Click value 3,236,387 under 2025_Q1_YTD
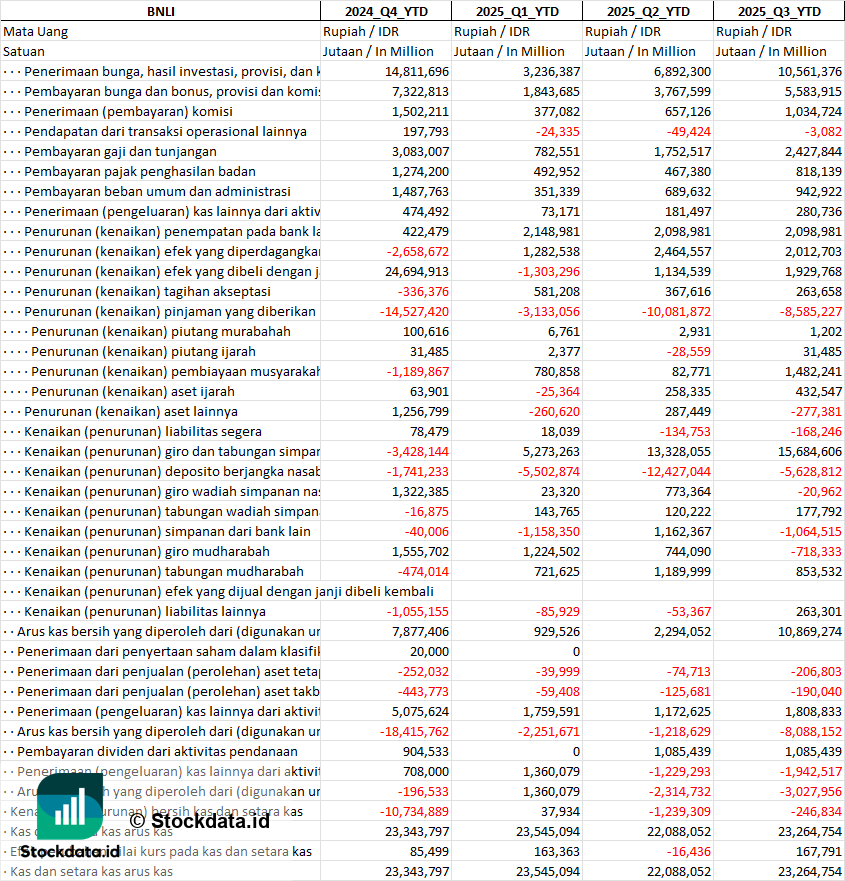 (551, 72)
